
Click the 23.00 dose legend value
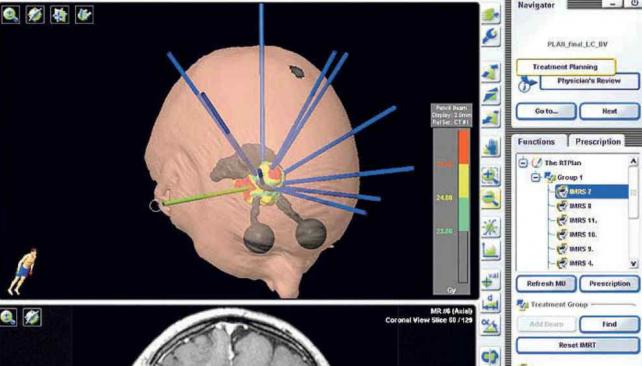point(444,232)
